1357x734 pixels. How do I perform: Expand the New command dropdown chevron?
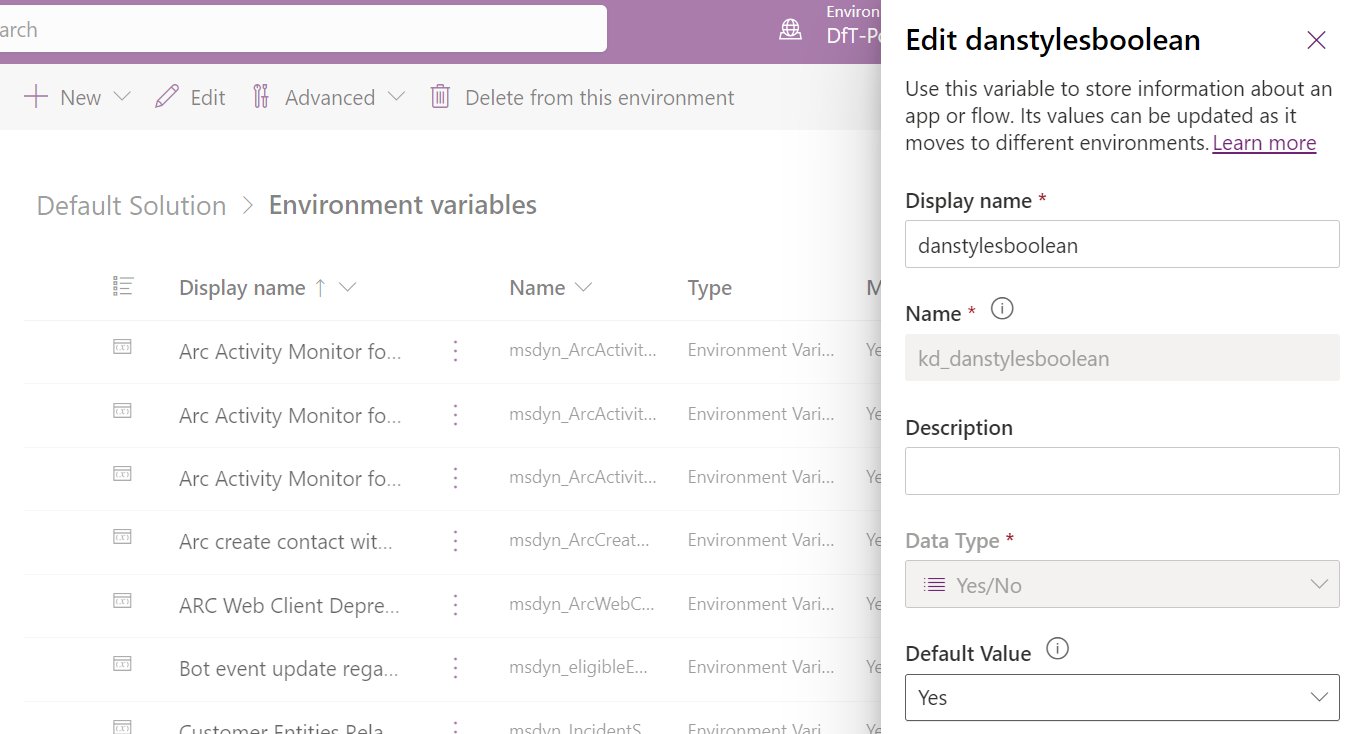tap(122, 96)
